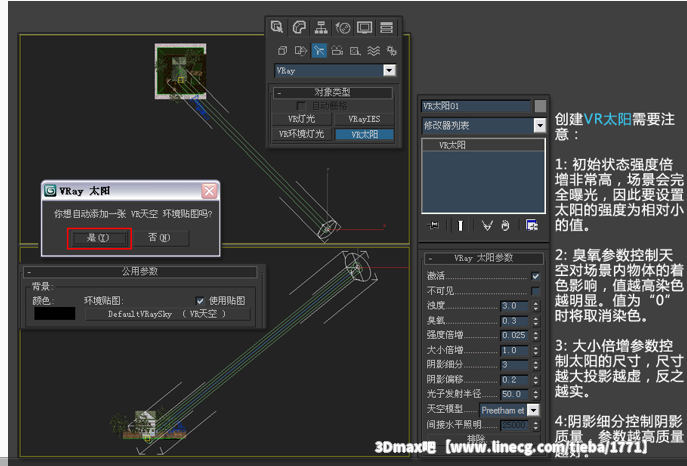Toggle the 激活 checkbox

tap(535, 276)
